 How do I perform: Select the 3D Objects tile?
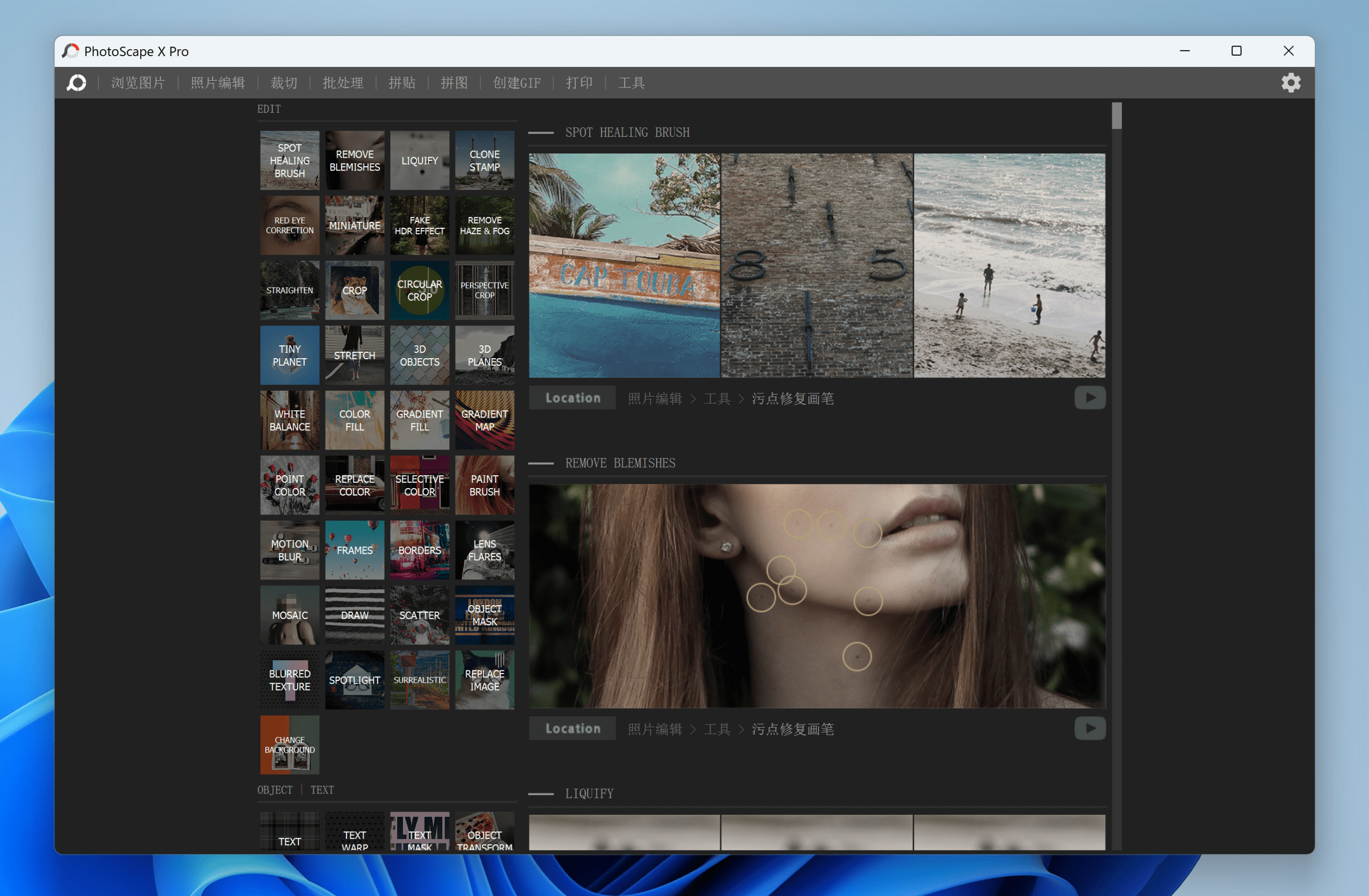(419, 356)
